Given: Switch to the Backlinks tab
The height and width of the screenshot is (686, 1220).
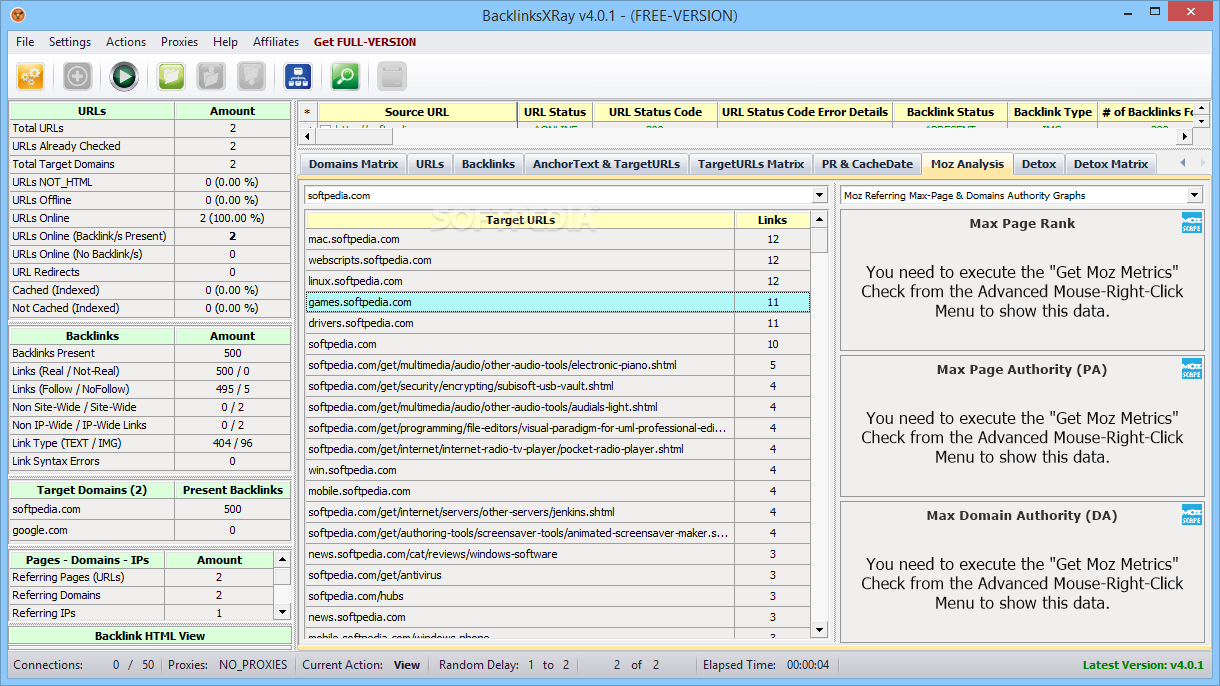Looking at the screenshot, I should click(488, 164).
